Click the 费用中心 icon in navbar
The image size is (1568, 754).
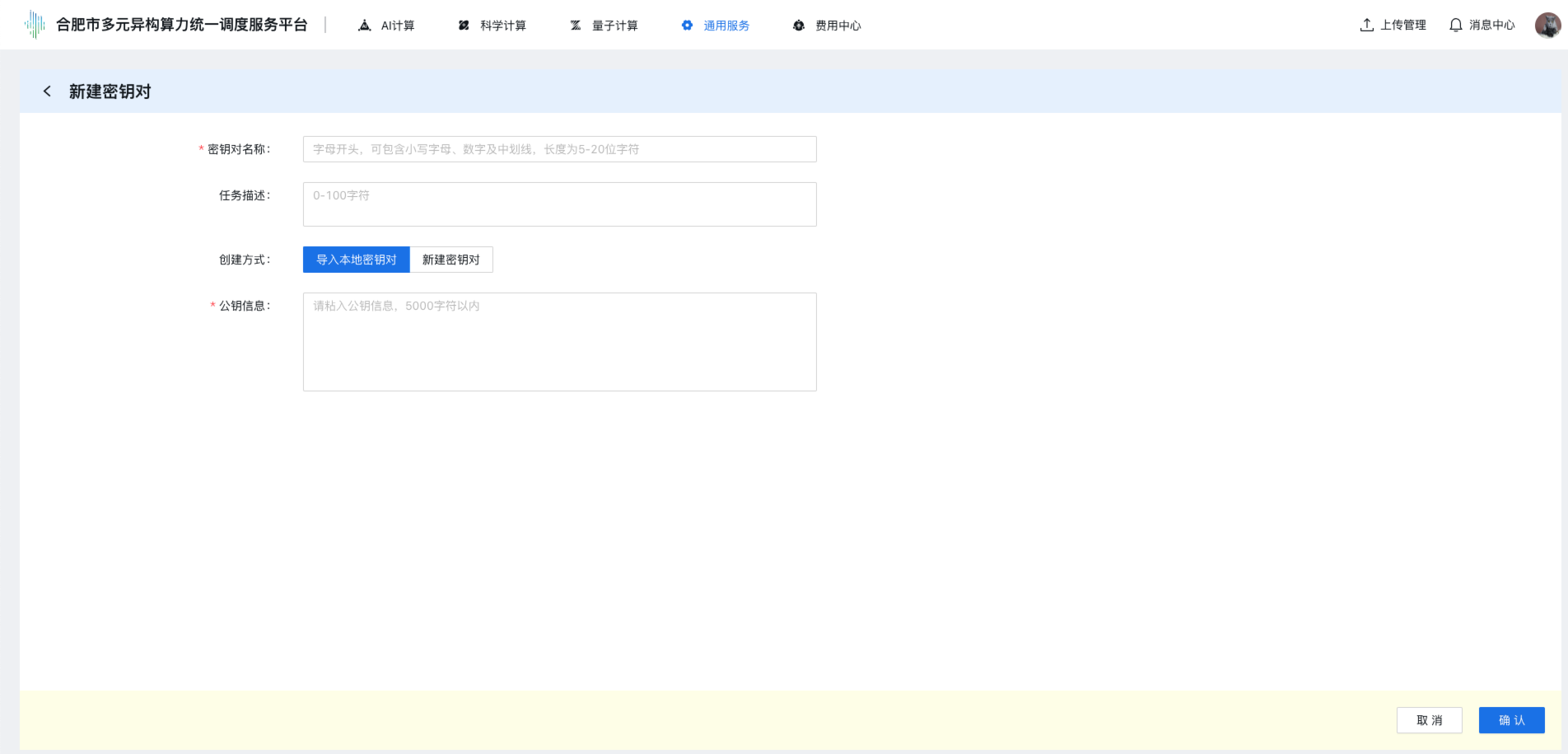tap(799, 26)
